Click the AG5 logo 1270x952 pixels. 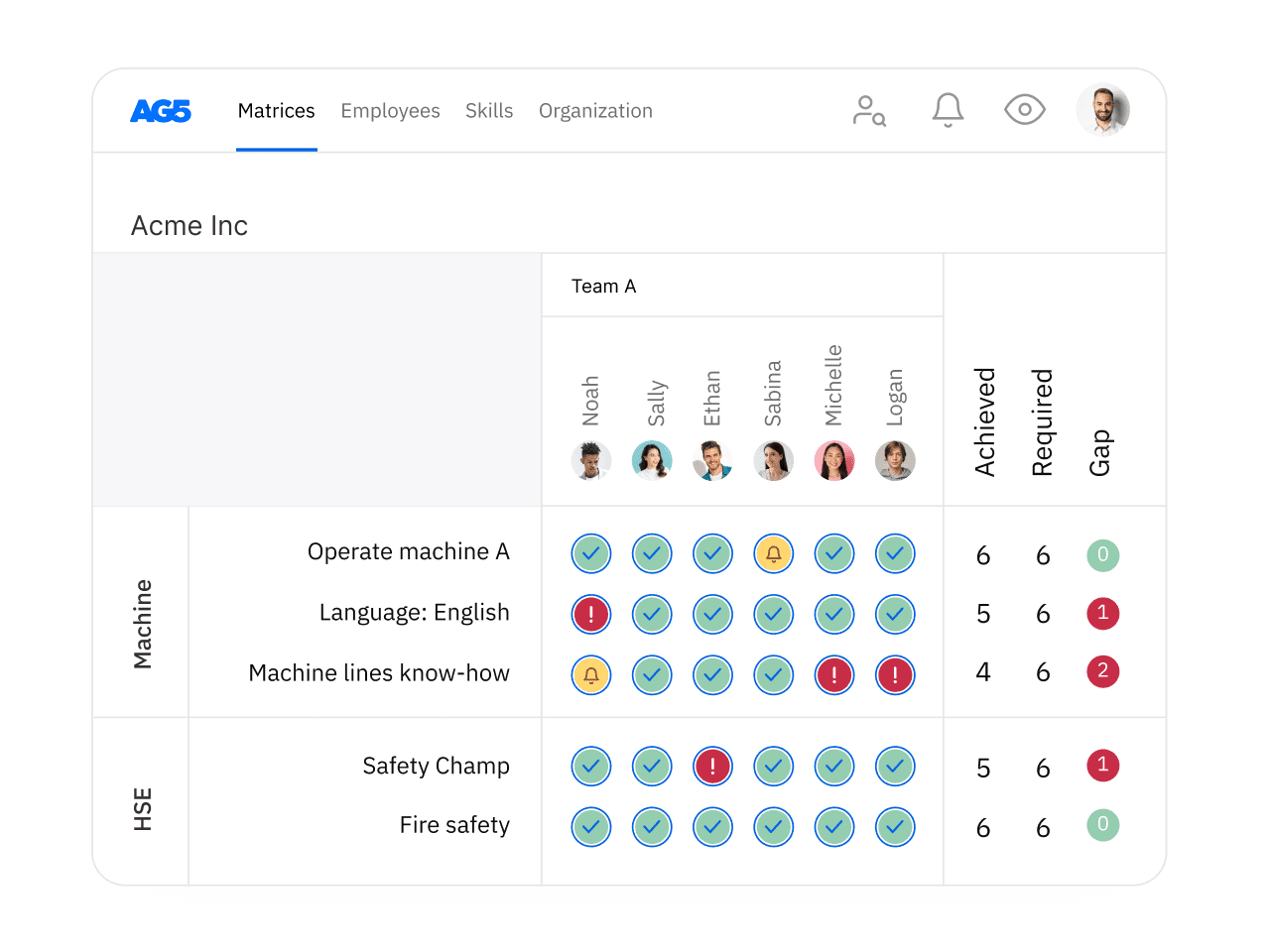point(162,110)
